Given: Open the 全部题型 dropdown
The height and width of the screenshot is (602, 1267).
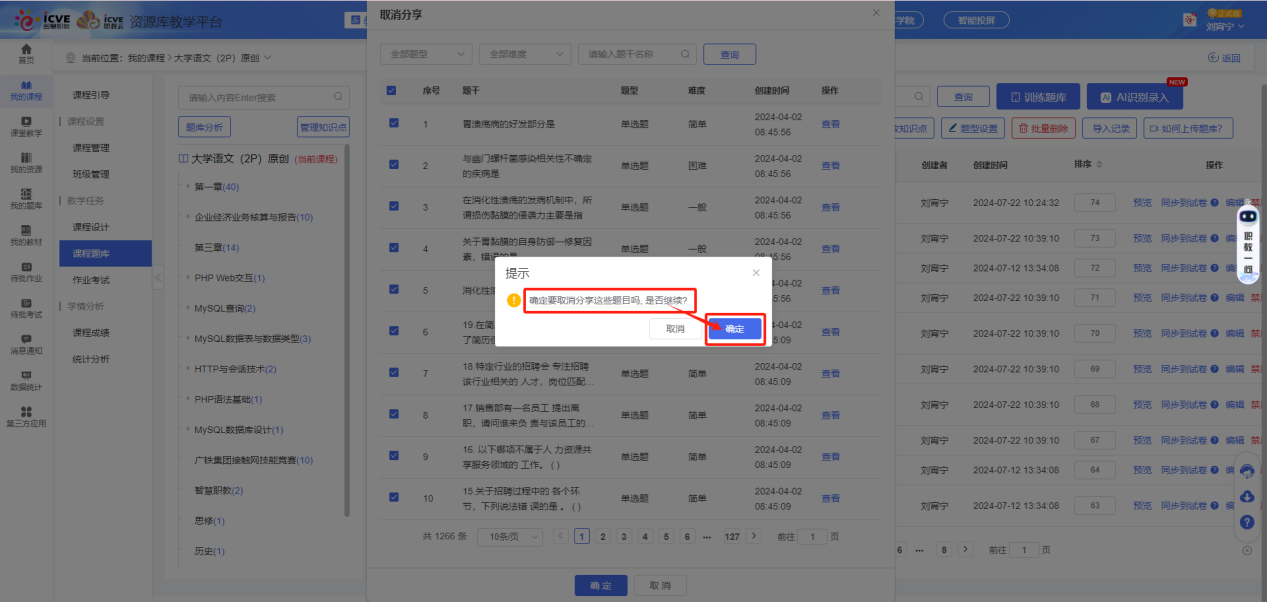Looking at the screenshot, I should coord(425,53).
